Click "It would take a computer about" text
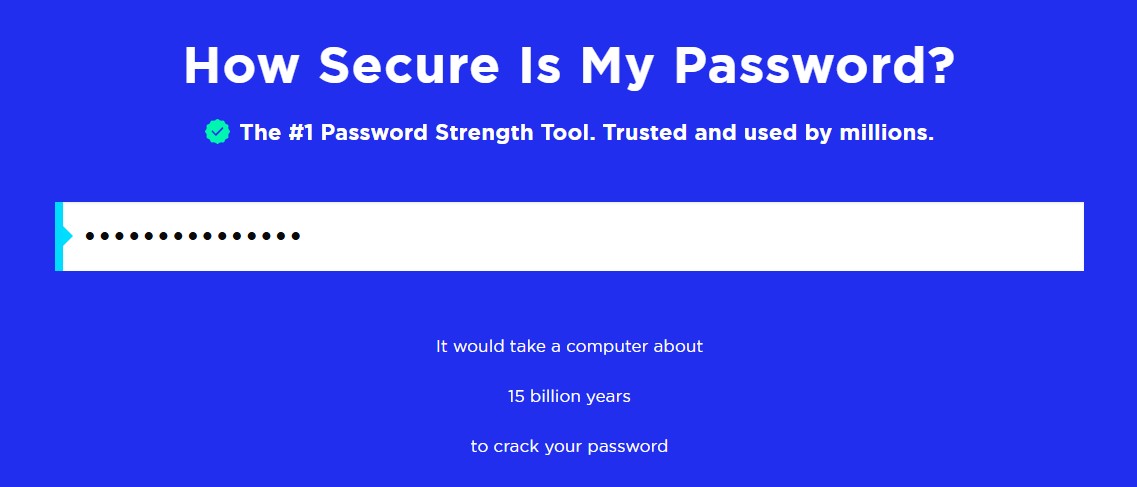The width and height of the screenshot is (1137, 487). (x=569, y=347)
